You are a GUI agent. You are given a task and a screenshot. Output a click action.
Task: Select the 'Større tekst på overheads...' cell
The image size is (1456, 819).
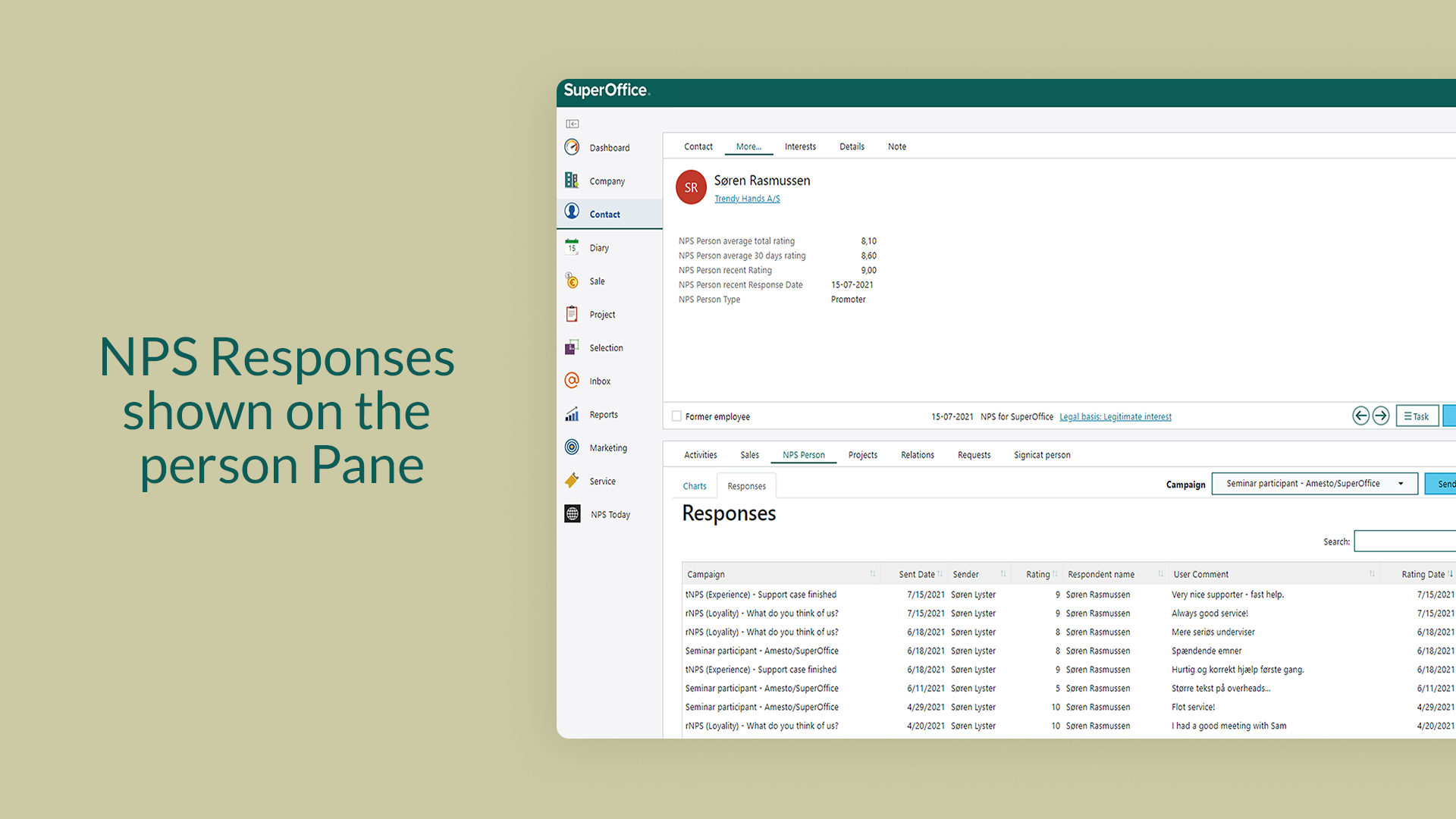1220,689
